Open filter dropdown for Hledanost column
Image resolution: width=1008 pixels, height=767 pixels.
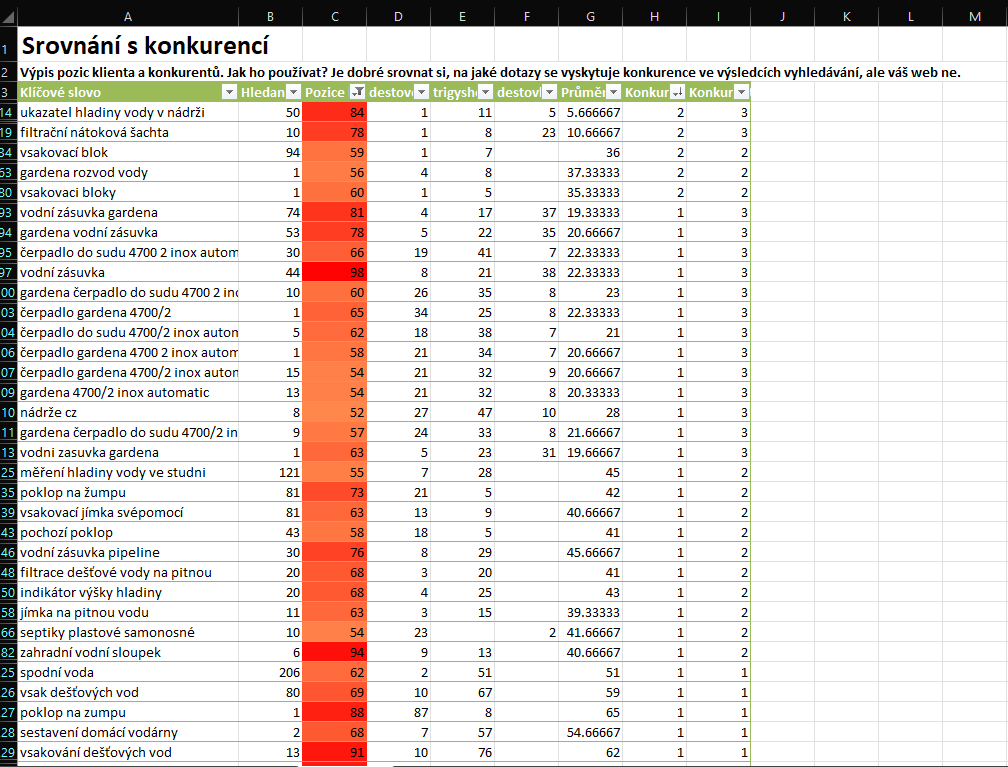[293, 93]
